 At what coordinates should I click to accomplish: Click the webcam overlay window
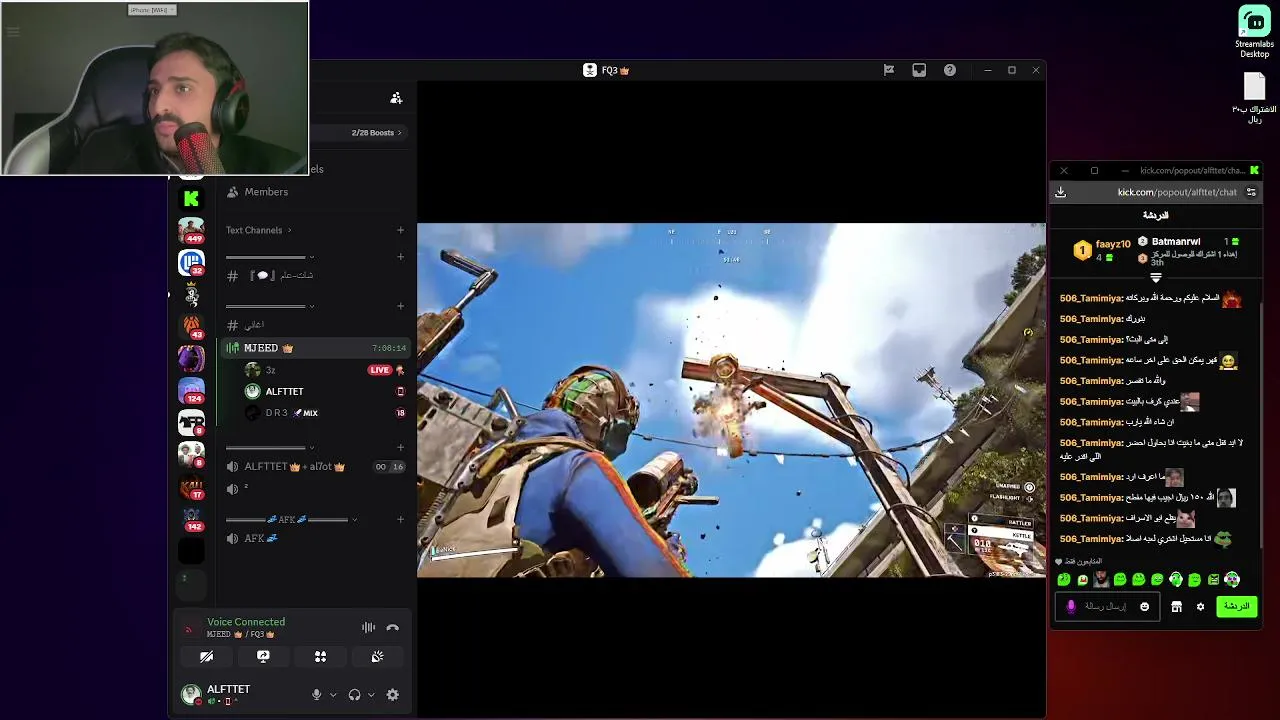tap(154, 88)
